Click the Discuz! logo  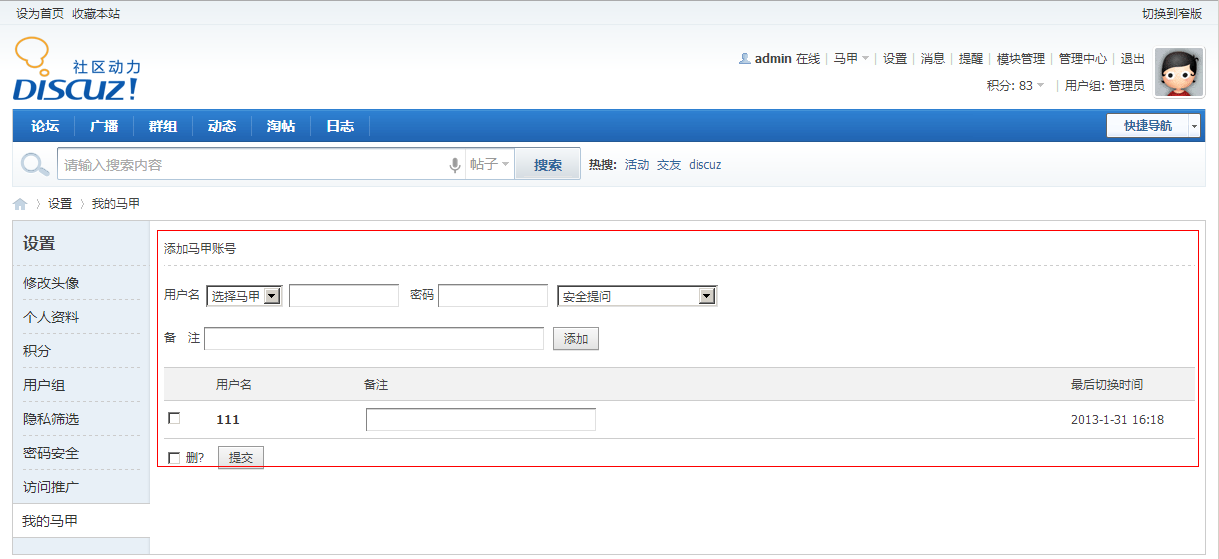pos(76,70)
